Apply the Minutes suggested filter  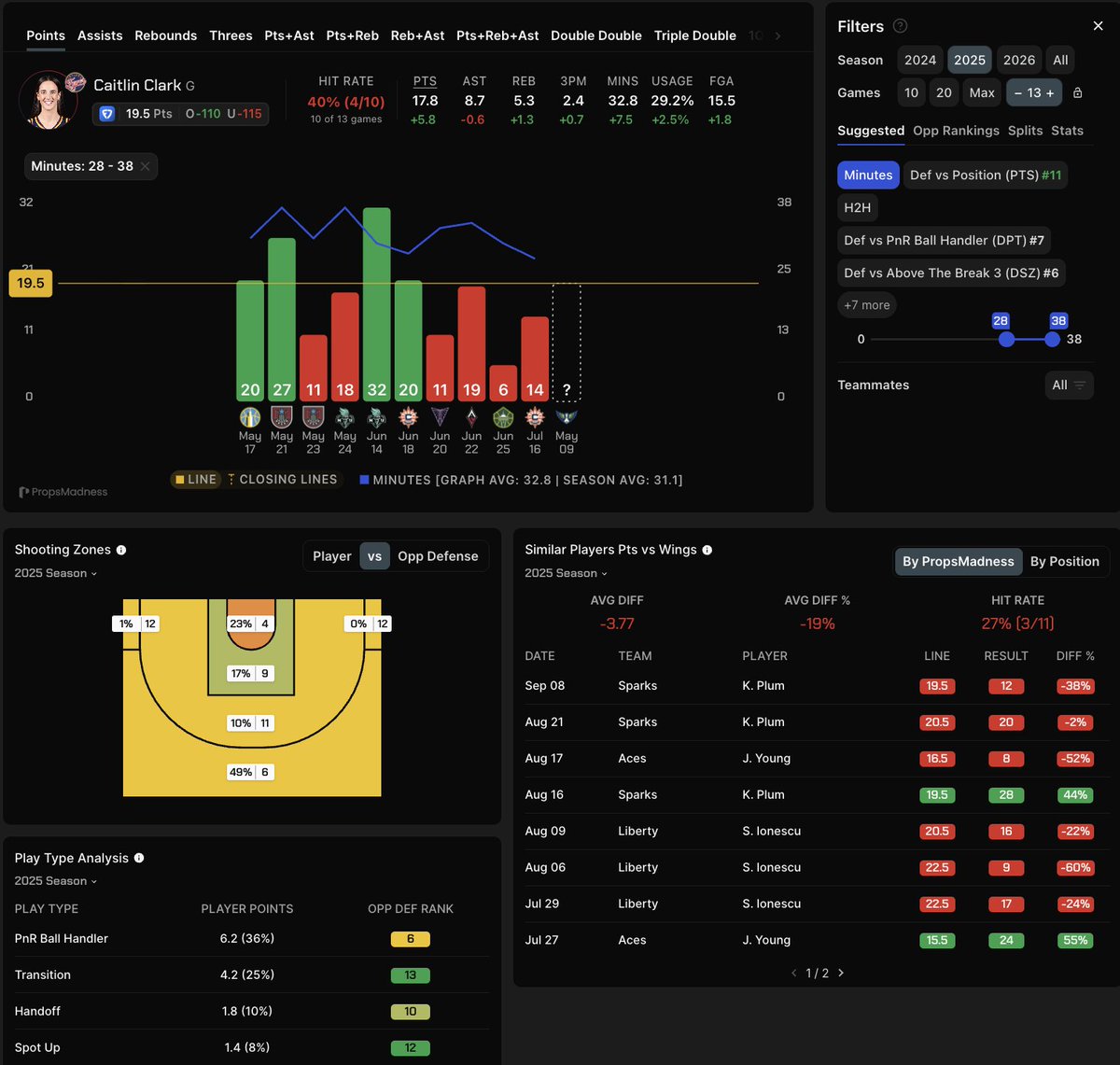[868, 175]
